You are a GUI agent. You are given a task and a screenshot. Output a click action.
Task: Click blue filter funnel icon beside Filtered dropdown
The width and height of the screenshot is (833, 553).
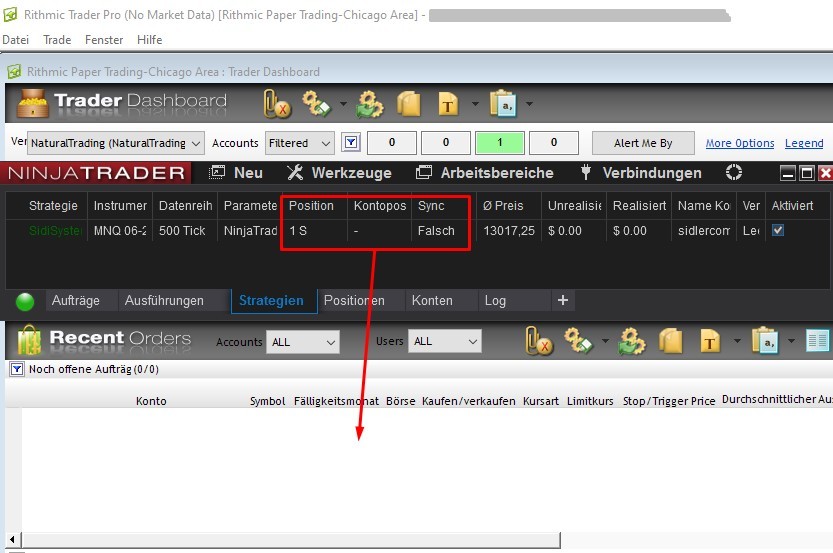pyautogui.click(x=351, y=142)
